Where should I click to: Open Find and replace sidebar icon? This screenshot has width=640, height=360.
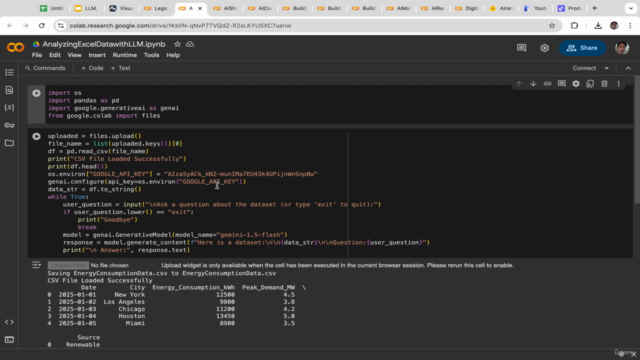pos(9,90)
